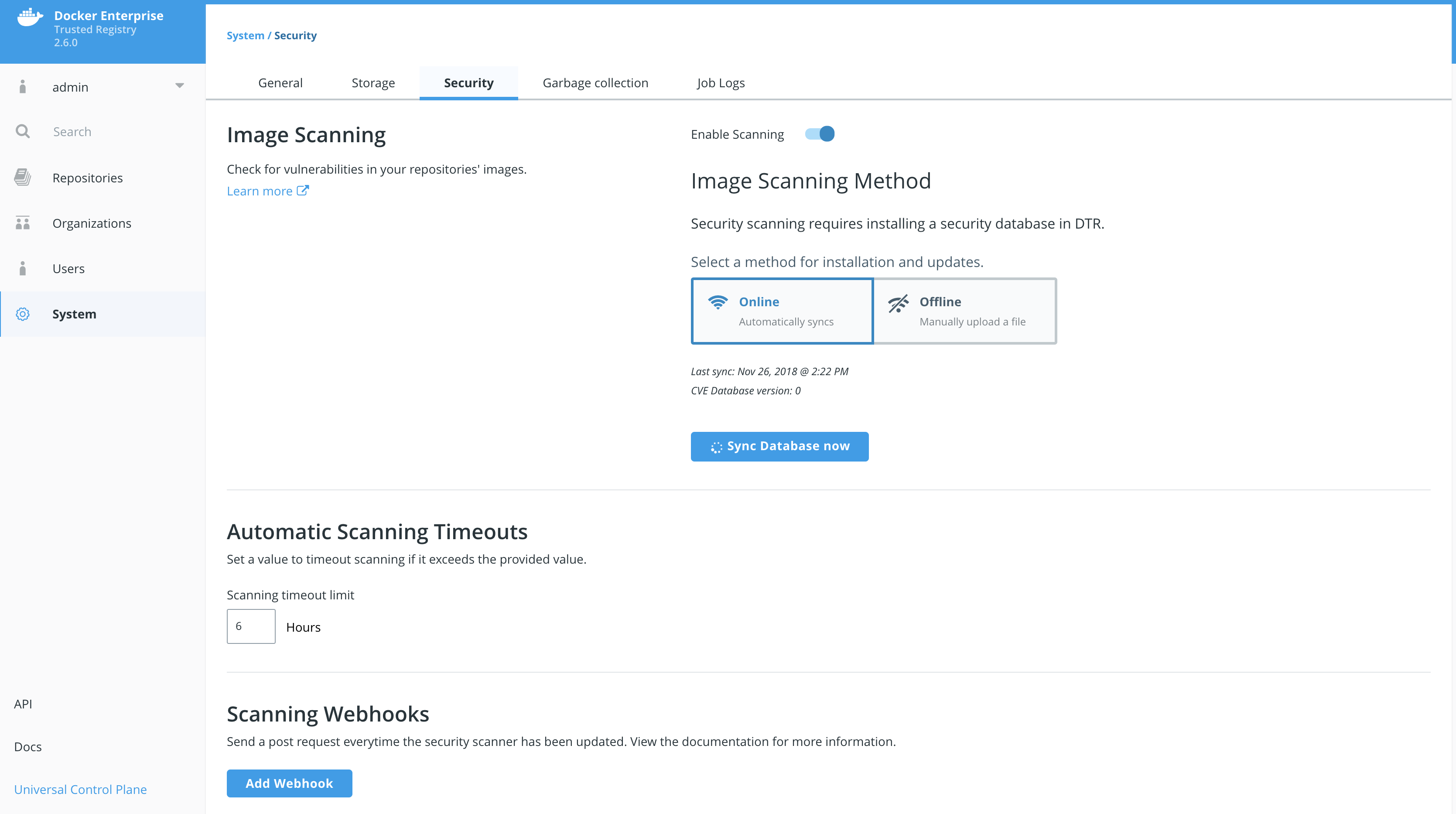This screenshot has height=814, width=1456.
Task: Click the search magnifier icon
Action: (23, 131)
